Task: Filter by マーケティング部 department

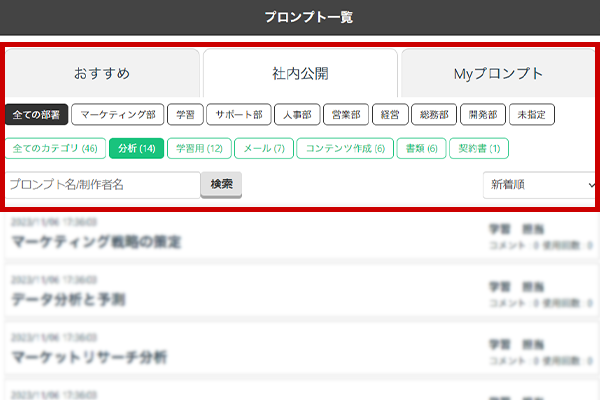Action: pos(118,114)
